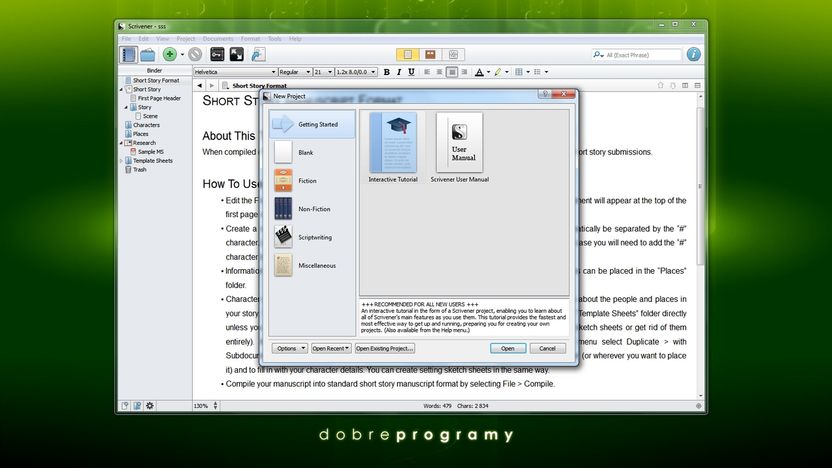Align text right
The height and width of the screenshot is (468, 832).
464,72
